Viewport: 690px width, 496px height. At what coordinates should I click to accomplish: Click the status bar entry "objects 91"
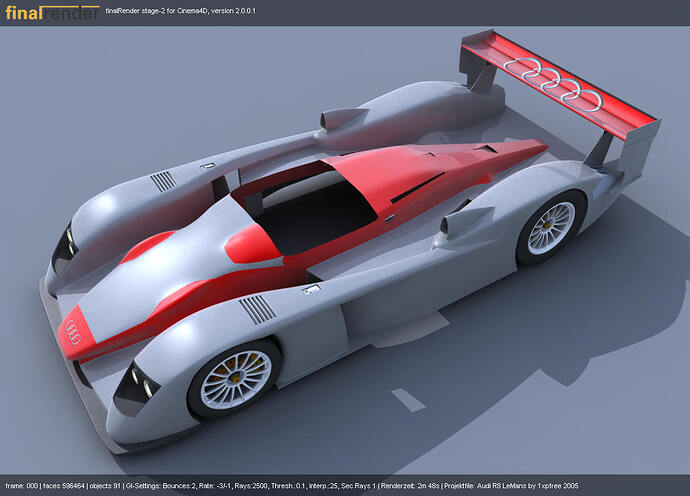(105, 486)
